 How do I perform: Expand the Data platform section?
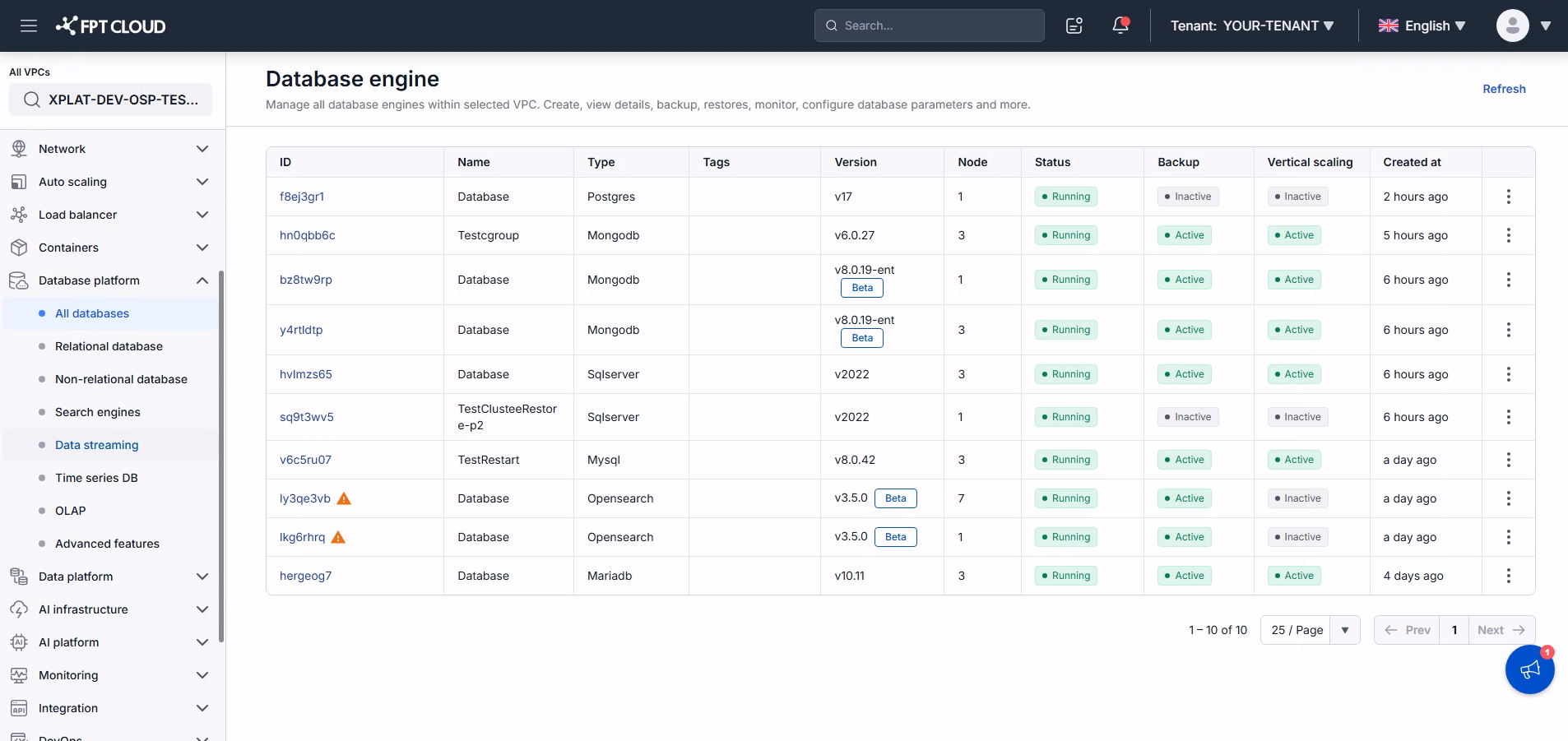tap(202, 577)
